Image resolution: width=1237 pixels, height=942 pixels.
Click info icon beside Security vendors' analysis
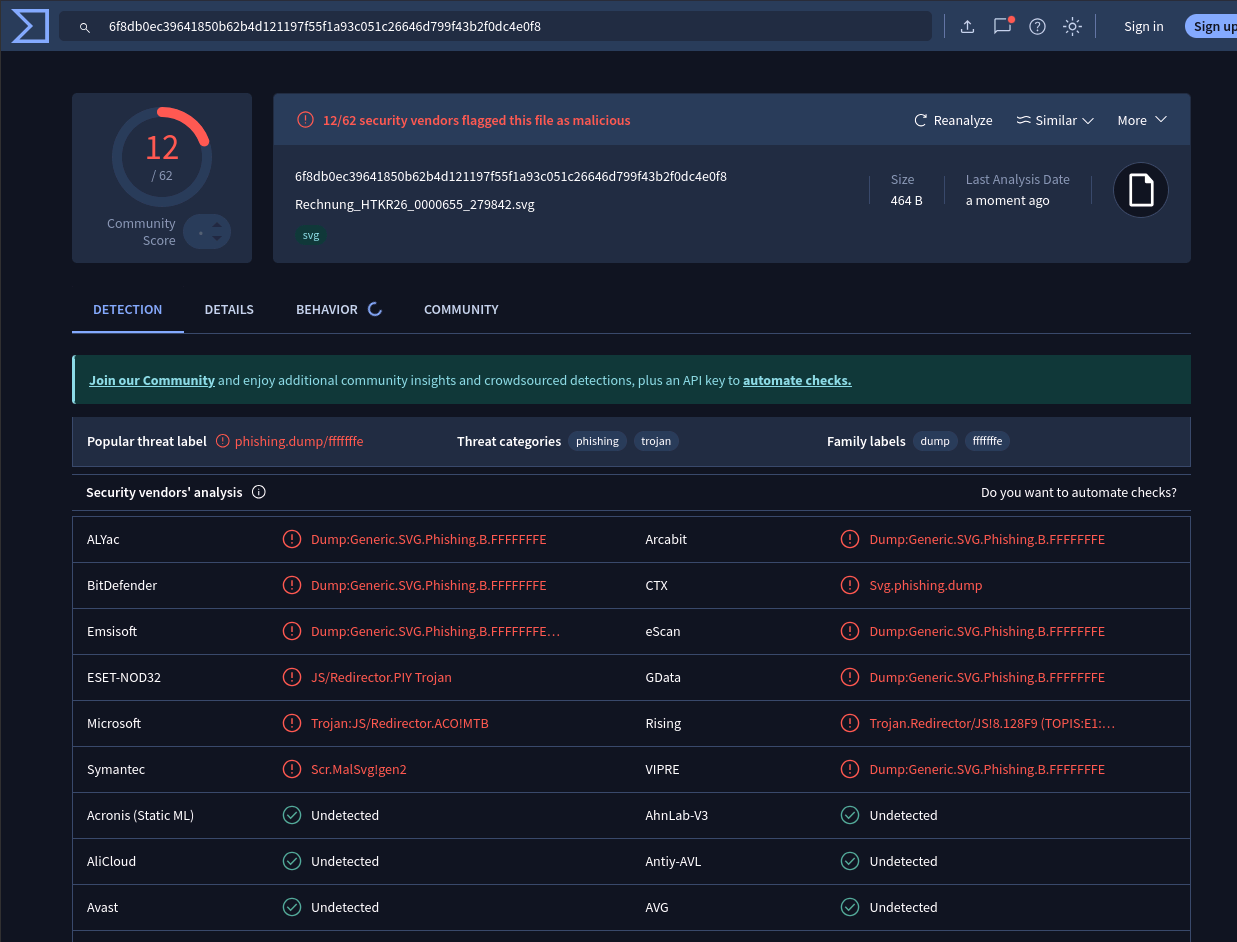coord(259,492)
